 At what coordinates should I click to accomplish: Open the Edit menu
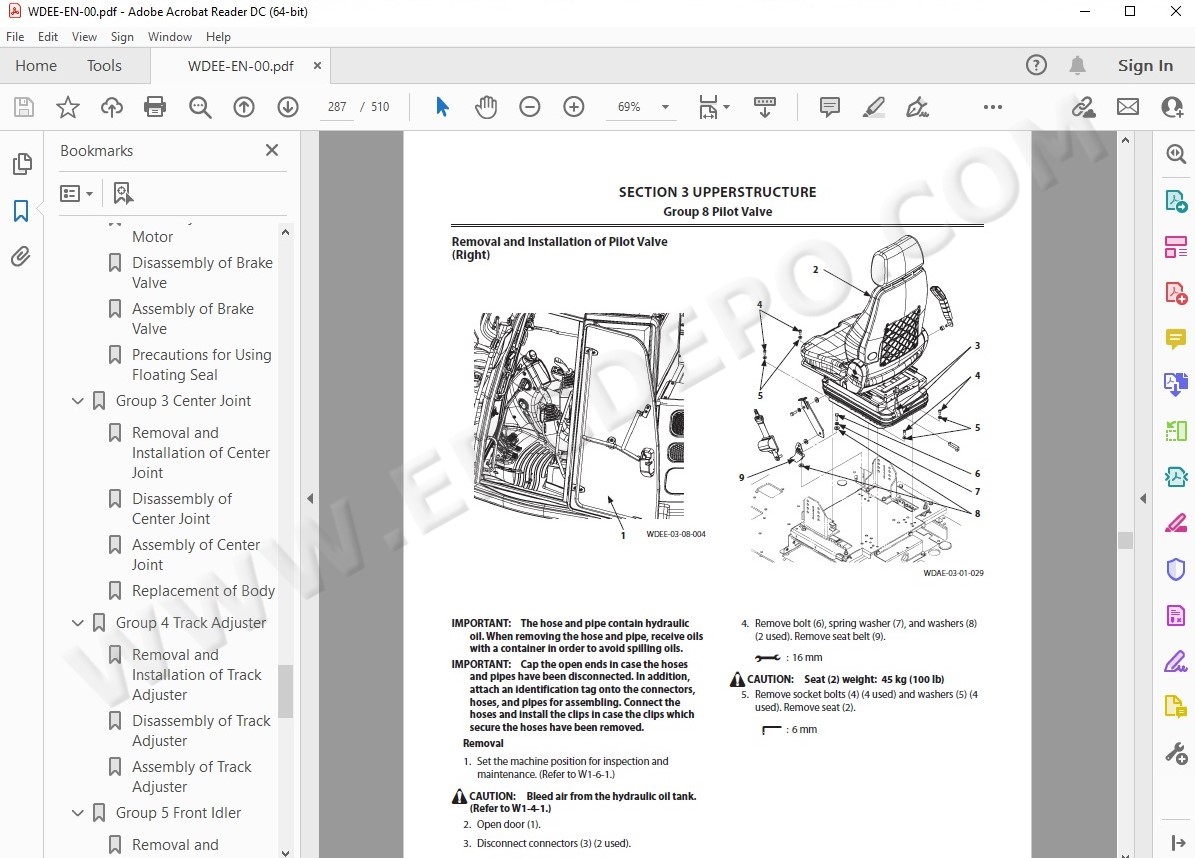pos(48,37)
